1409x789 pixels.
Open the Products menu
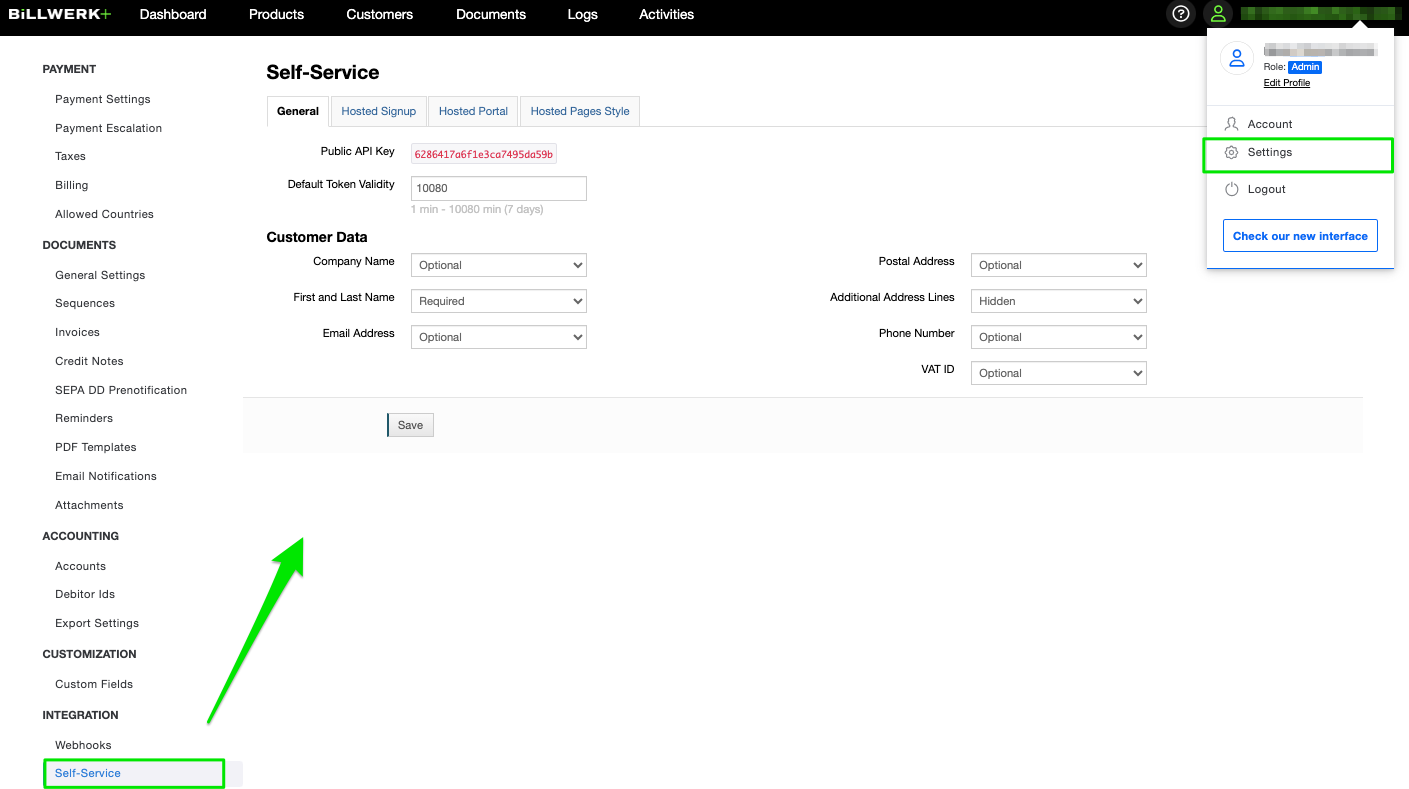(x=277, y=14)
